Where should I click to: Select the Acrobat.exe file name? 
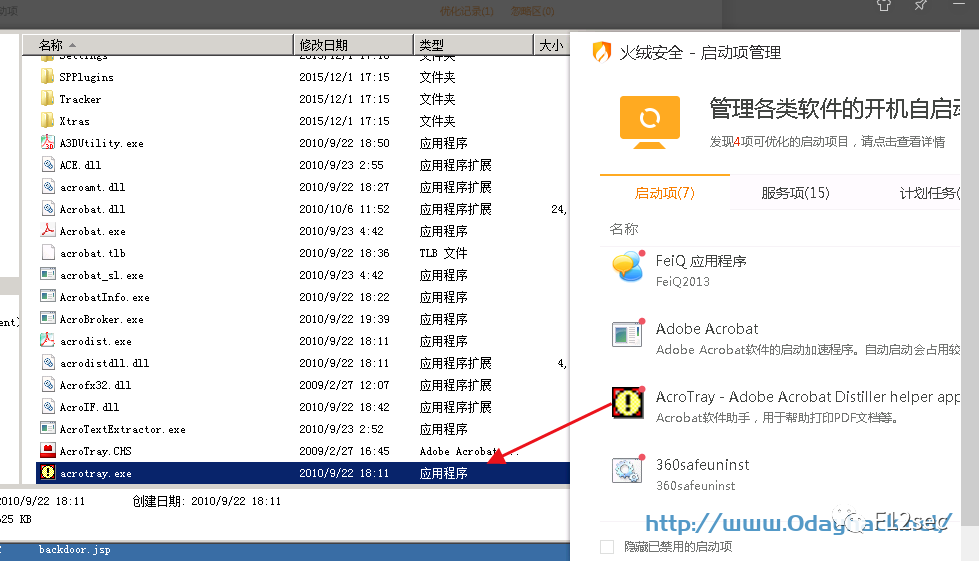coord(92,231)
